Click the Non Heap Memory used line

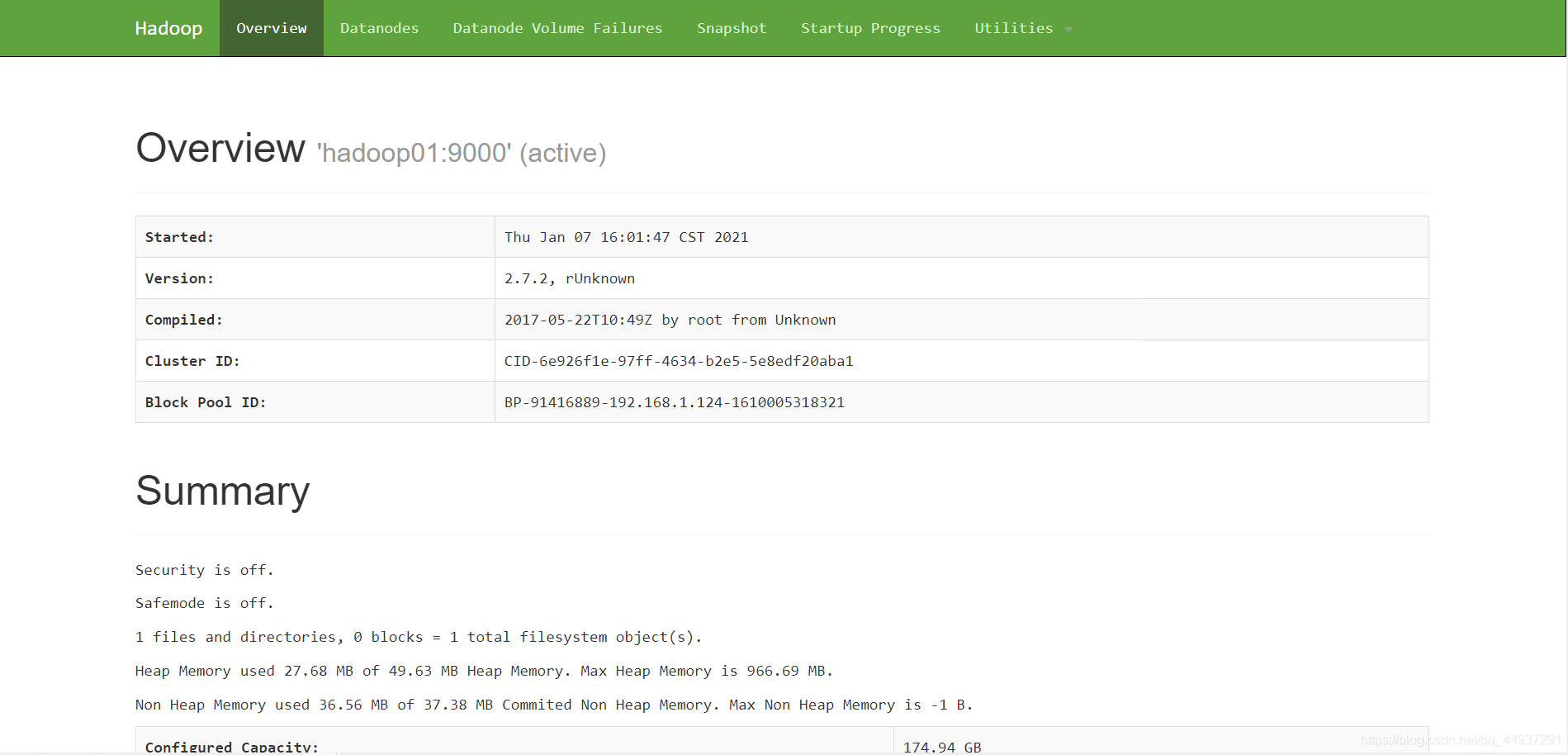tap(554, 705)
